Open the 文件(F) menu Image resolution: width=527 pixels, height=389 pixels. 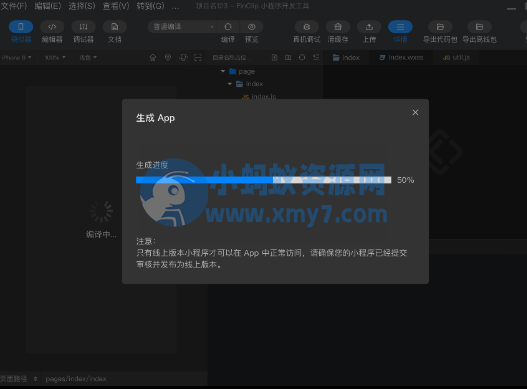coord(14,6)
